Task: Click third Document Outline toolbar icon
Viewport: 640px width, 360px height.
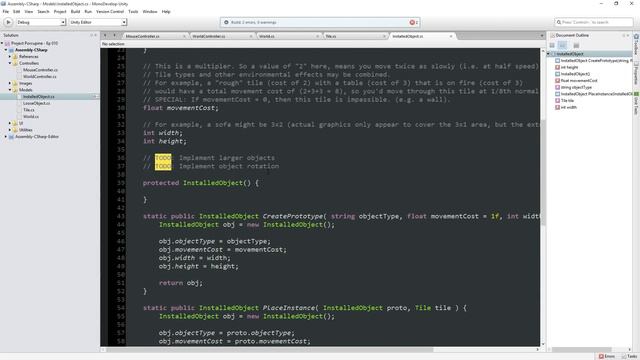Action: [x=576, y=45]
